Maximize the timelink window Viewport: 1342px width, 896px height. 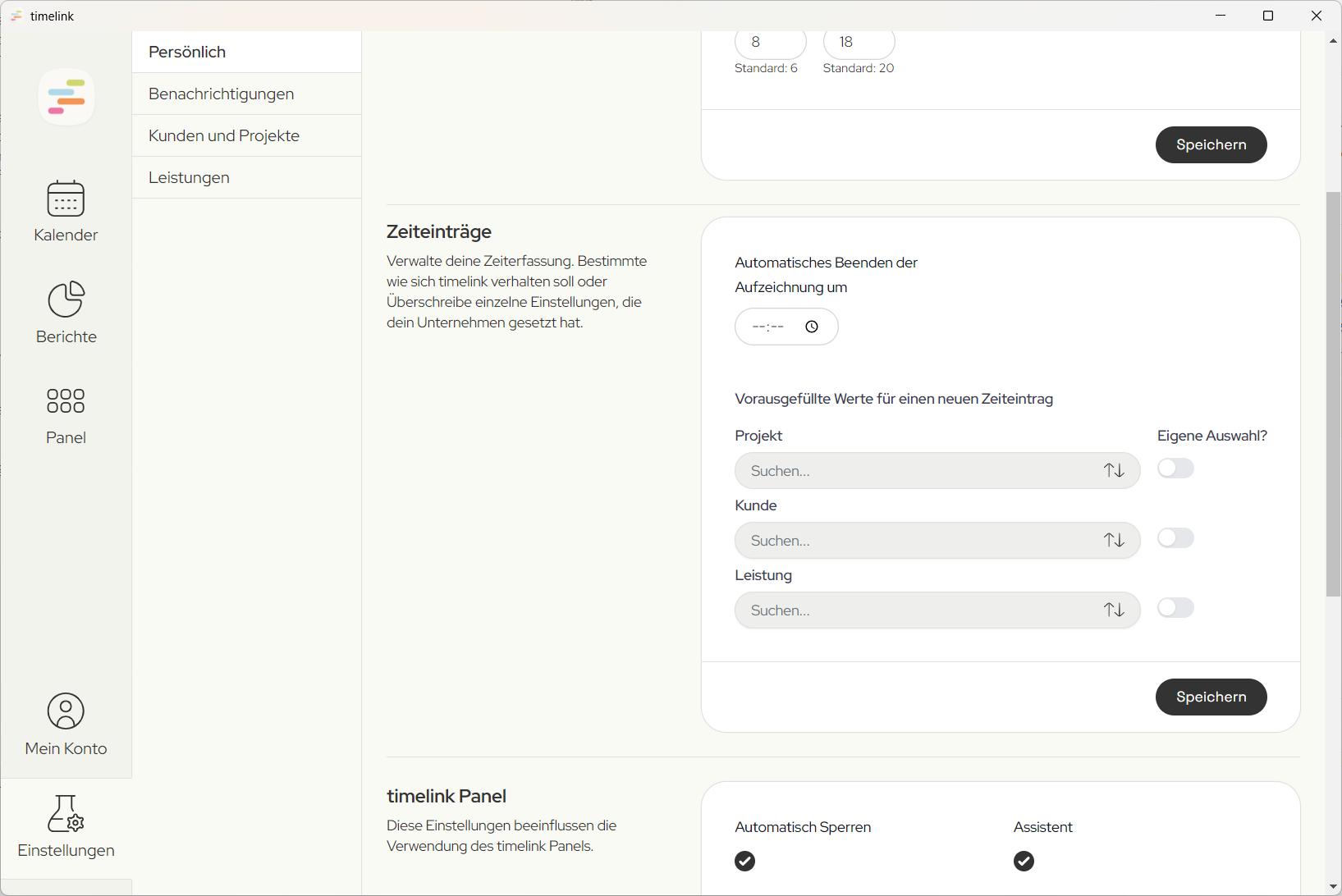pyautogui.click(x=1268, y=16)
